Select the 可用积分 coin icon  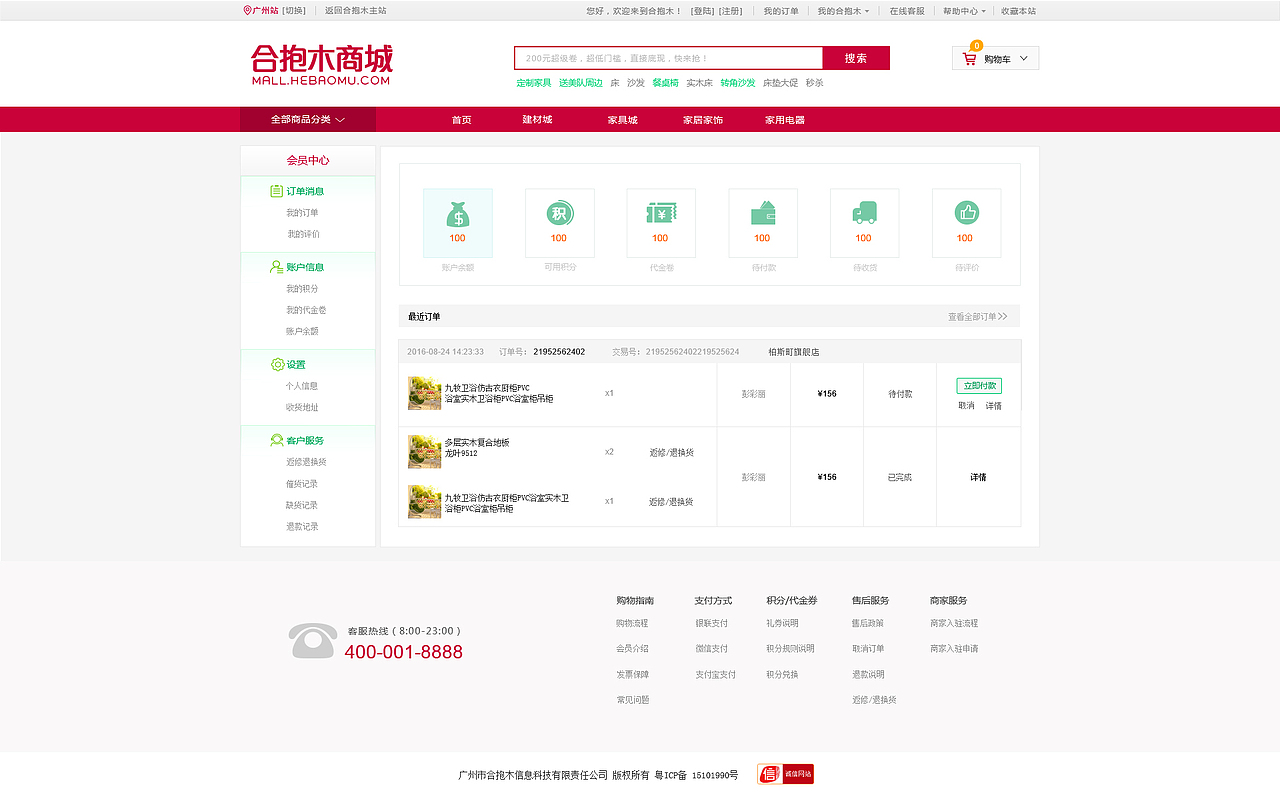pyautogui.click(x=559, y=213)
